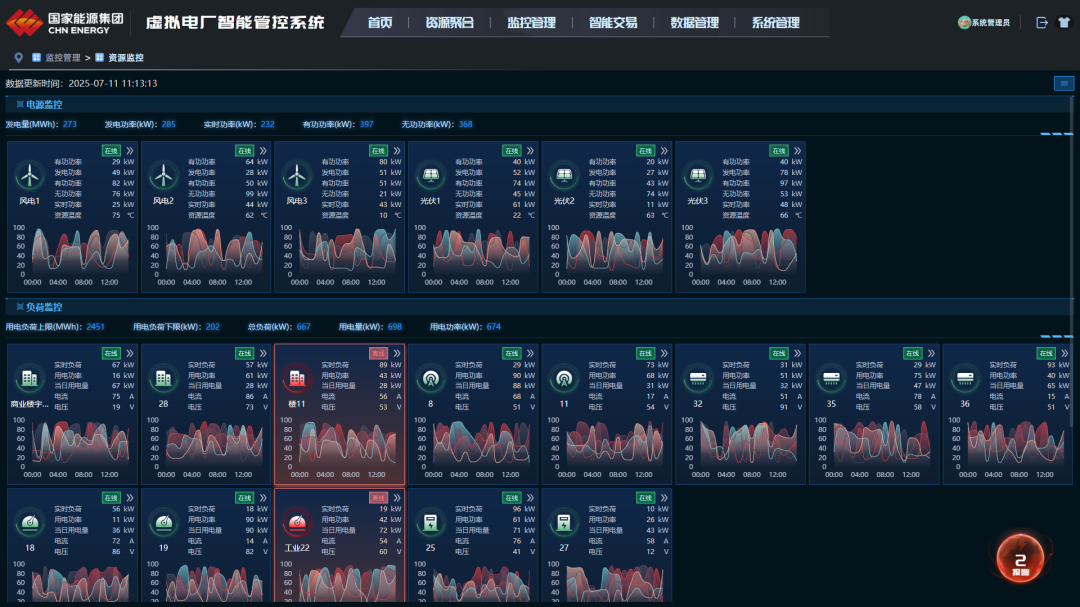Click the 商业楼宇 load chart
The width and height of the screenshot is (1080, 607).
click(x=72, y=446)
